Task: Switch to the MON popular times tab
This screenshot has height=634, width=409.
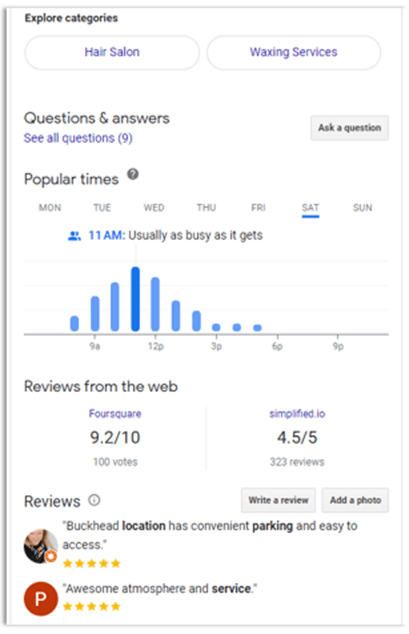Action: (50, 208)
